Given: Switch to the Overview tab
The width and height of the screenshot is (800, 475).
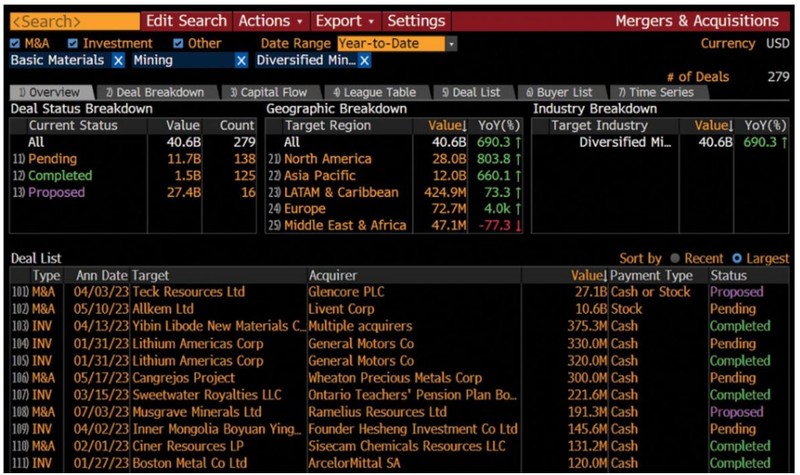Looking at the screenshot, I should [x=51, y=92].
